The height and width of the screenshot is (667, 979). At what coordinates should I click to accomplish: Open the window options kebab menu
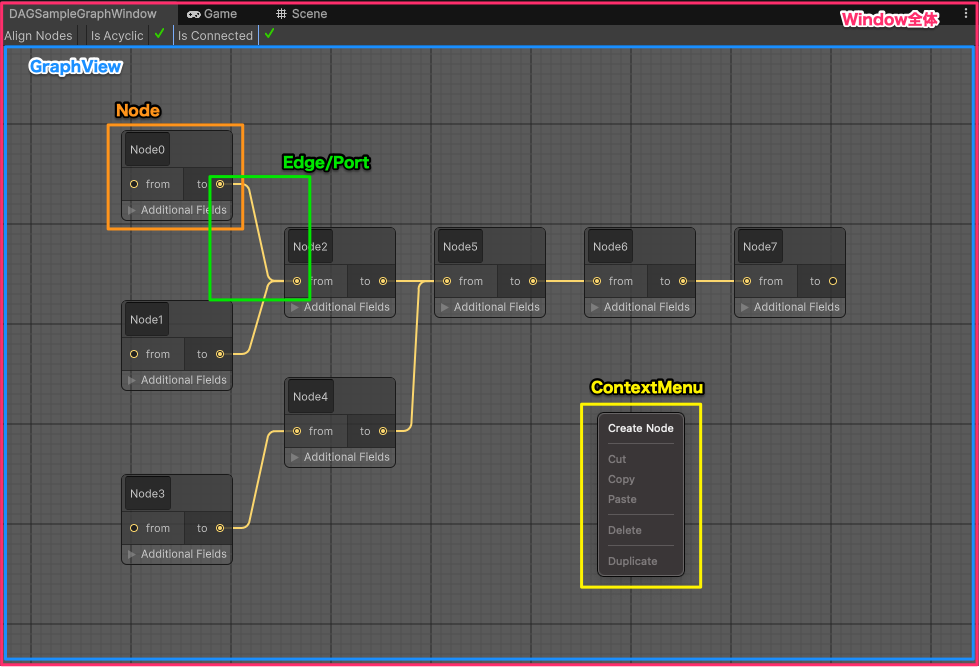965,13
